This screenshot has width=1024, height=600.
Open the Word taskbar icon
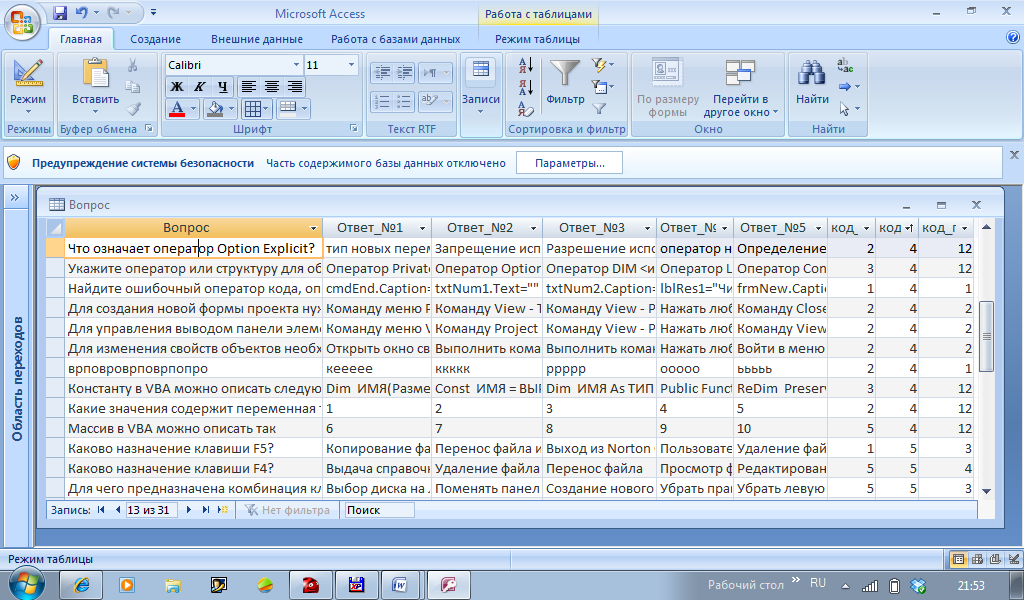(x=400, y=585)
